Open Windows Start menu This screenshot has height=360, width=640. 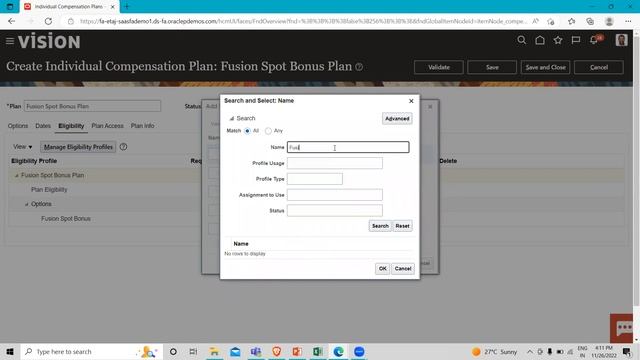tap(10, 351)
